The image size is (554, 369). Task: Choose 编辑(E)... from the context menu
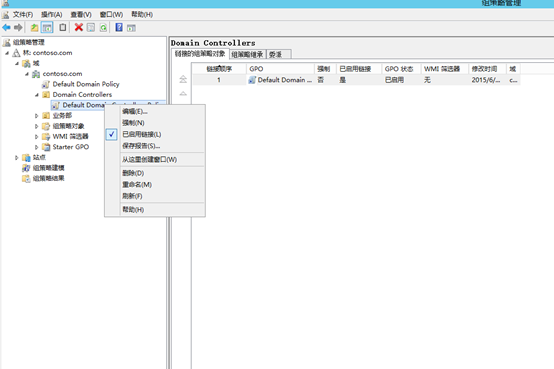tap(155, 111)
